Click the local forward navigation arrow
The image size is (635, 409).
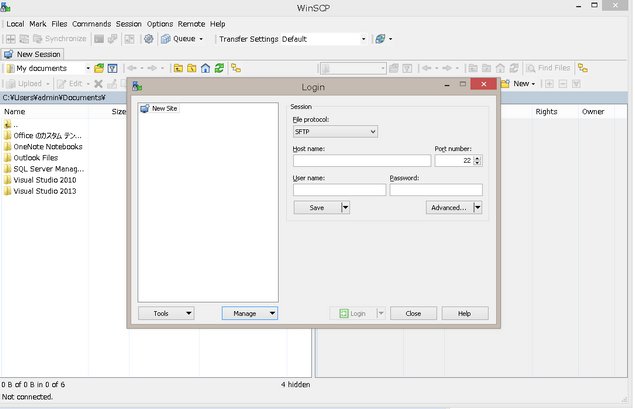[x=152, y=68]
